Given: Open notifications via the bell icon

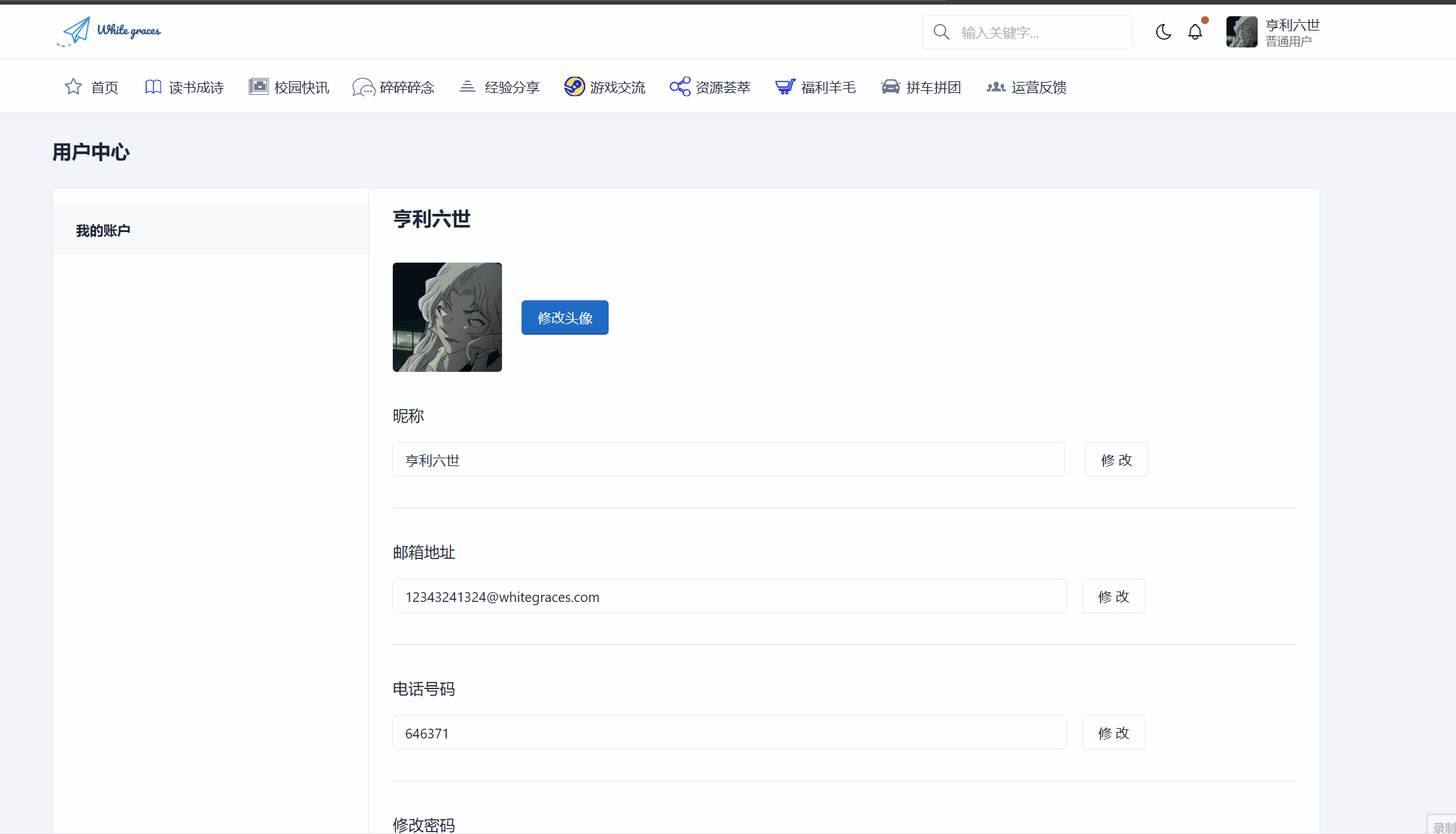Looking at the screenshot, I should 1195,32.
